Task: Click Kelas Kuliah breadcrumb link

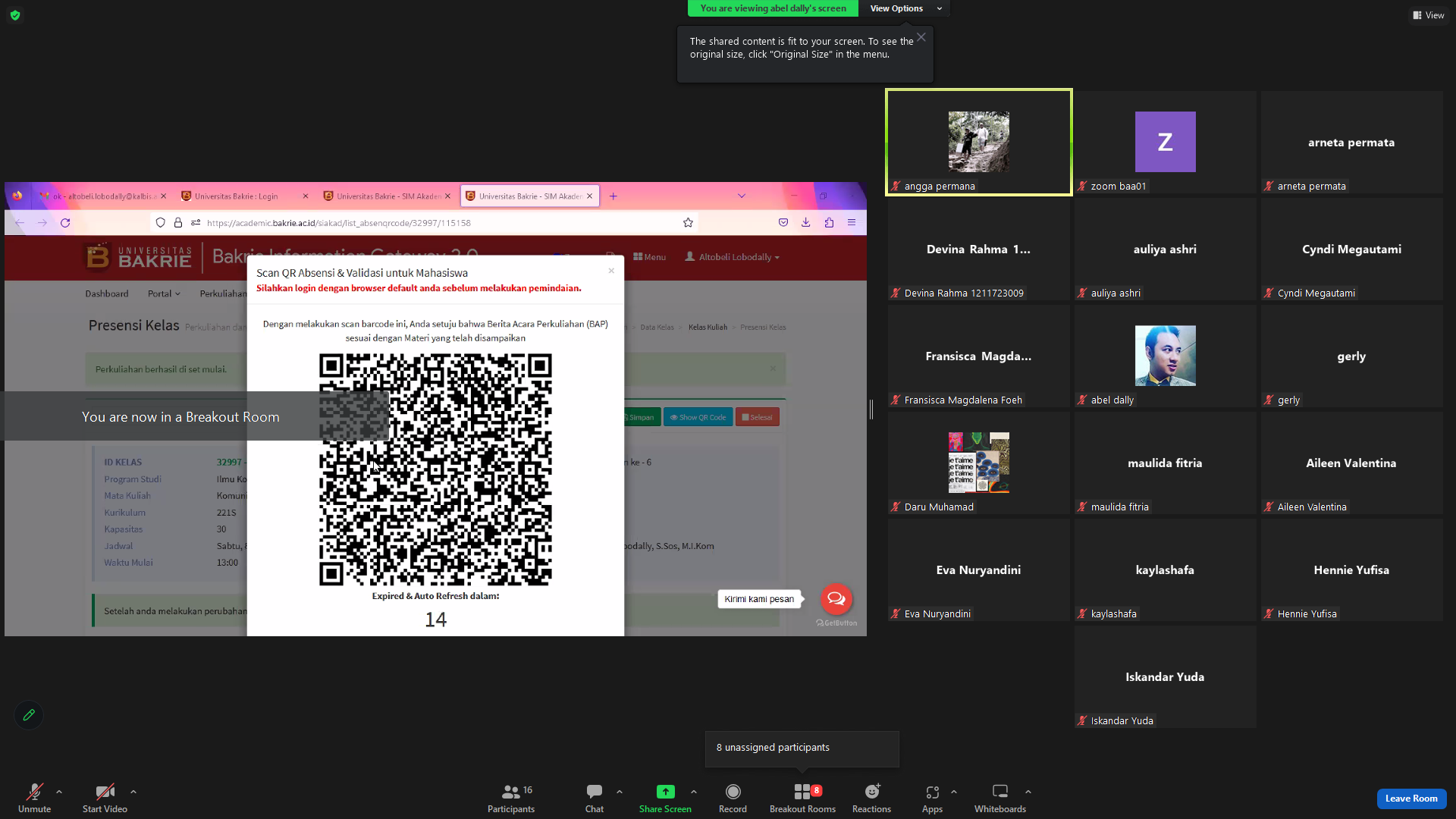Action: coord(708,328)
